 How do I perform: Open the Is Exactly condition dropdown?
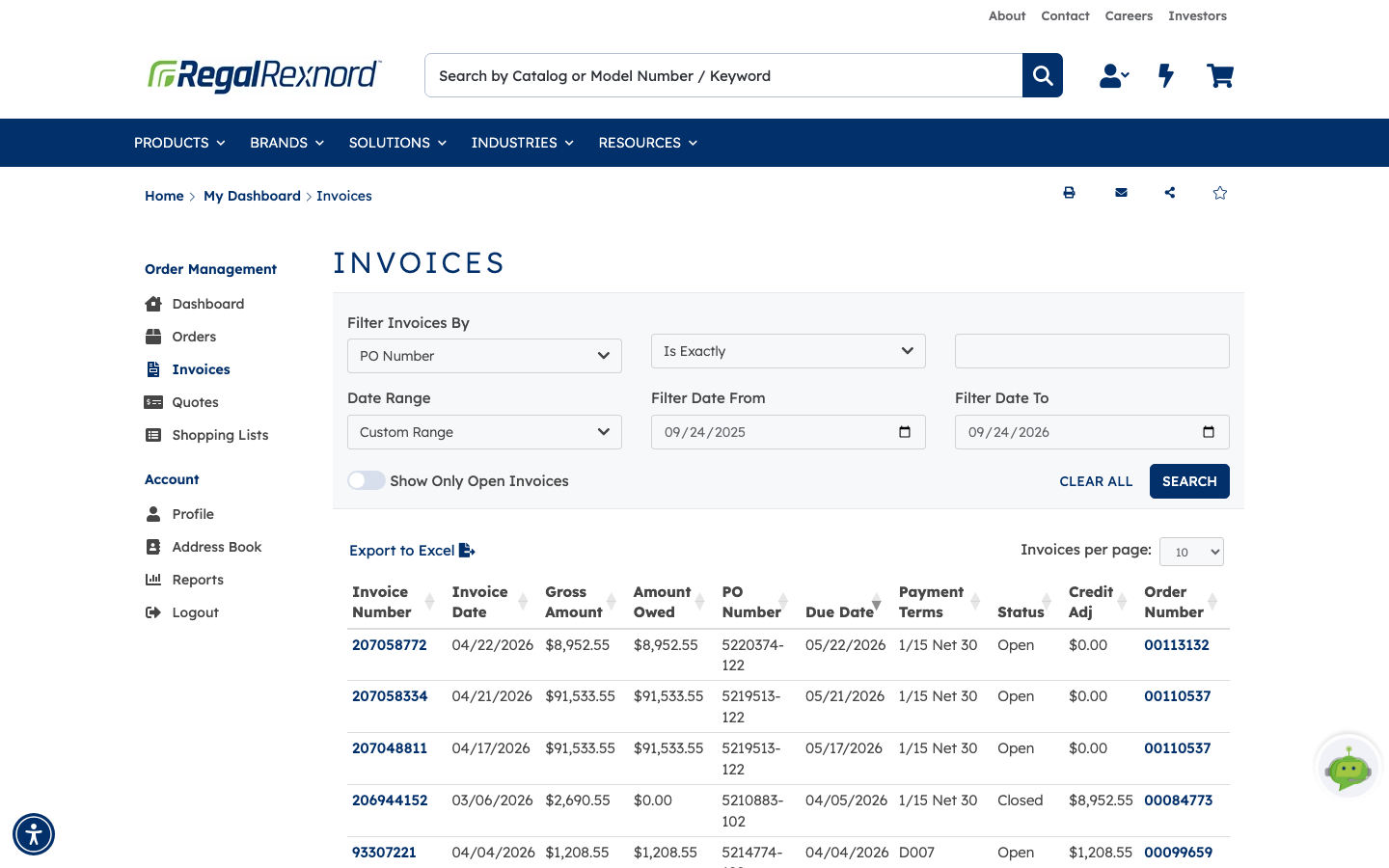(788, 351)
